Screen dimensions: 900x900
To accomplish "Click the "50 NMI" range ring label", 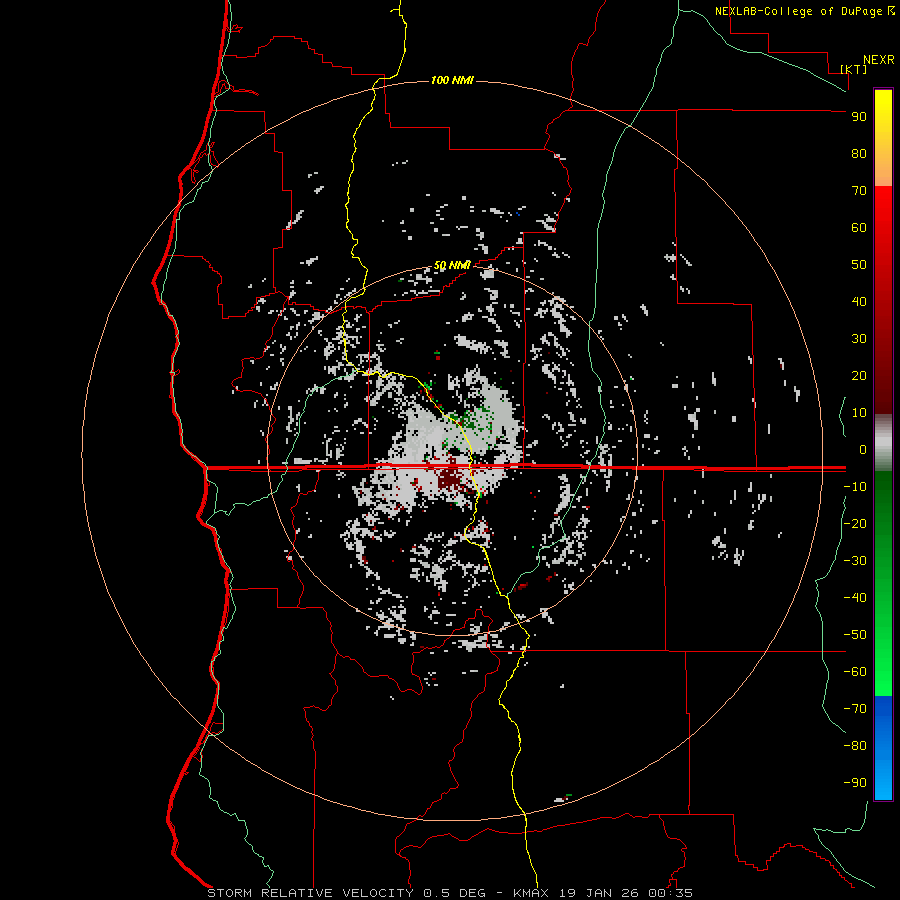I will point(452,265).
